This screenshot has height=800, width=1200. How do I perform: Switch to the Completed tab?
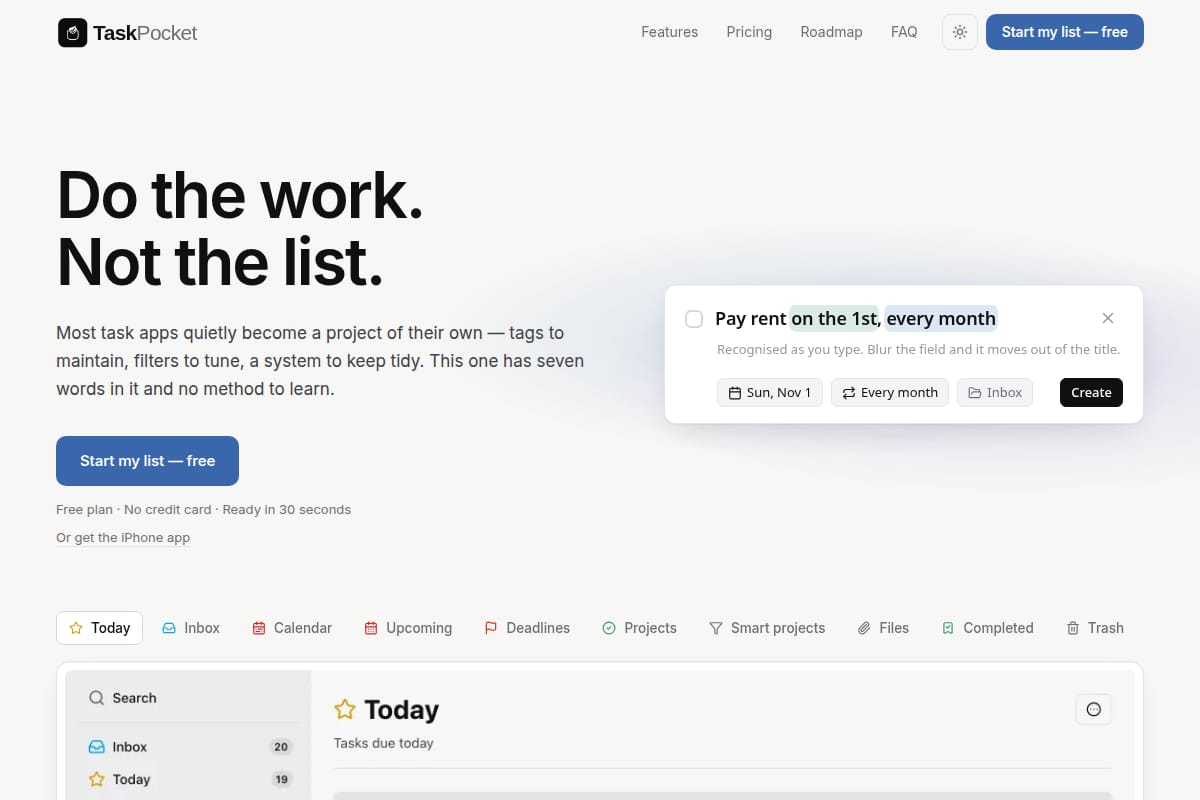(987, 628)
